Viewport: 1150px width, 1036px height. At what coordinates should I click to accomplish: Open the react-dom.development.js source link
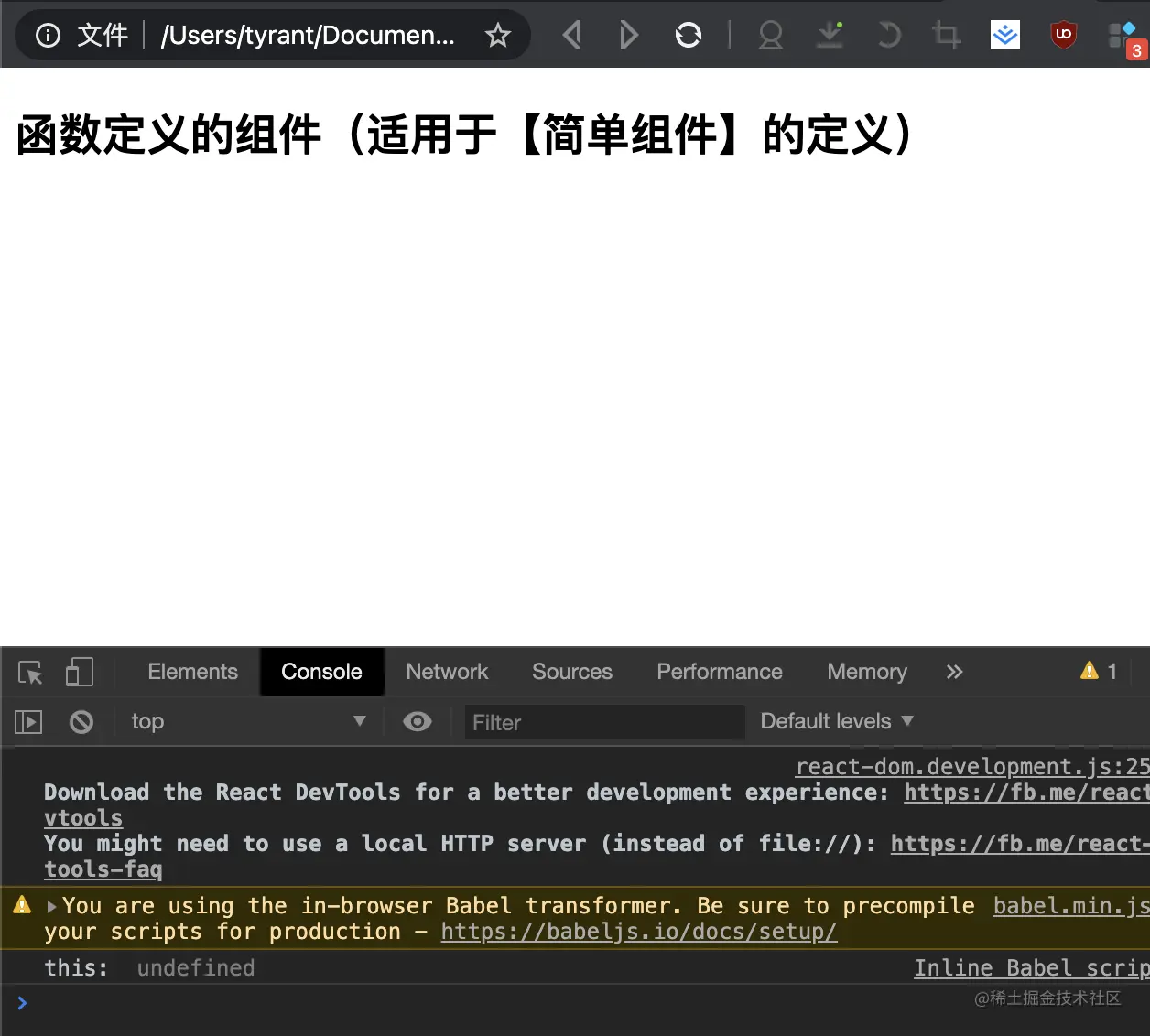972,766
